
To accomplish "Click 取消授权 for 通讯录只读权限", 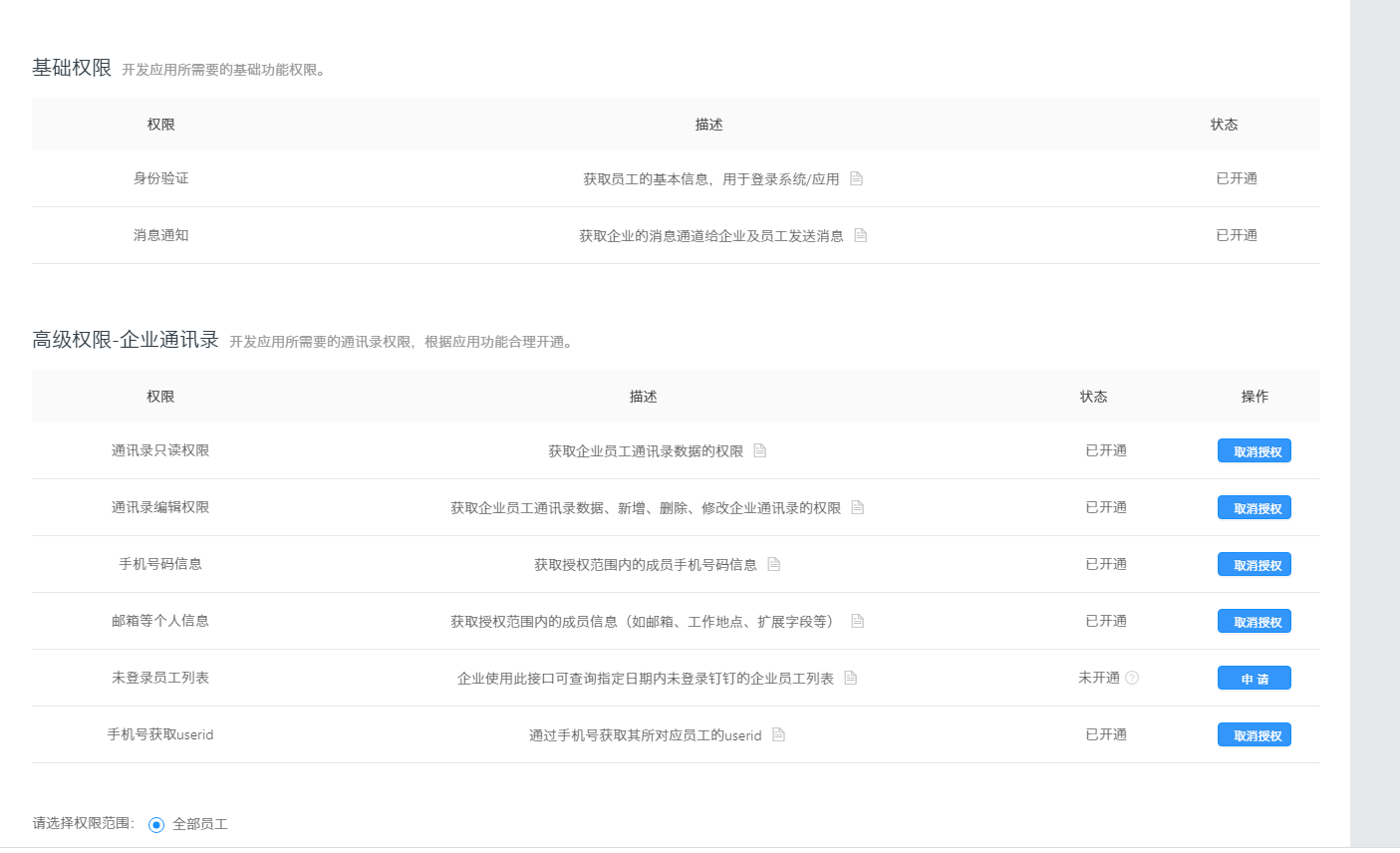I will pyautogui.click(x=1254, y=450).
